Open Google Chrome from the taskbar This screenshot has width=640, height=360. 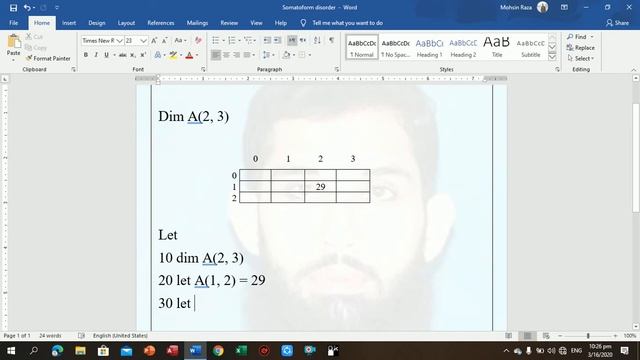(x=218, y=351)
